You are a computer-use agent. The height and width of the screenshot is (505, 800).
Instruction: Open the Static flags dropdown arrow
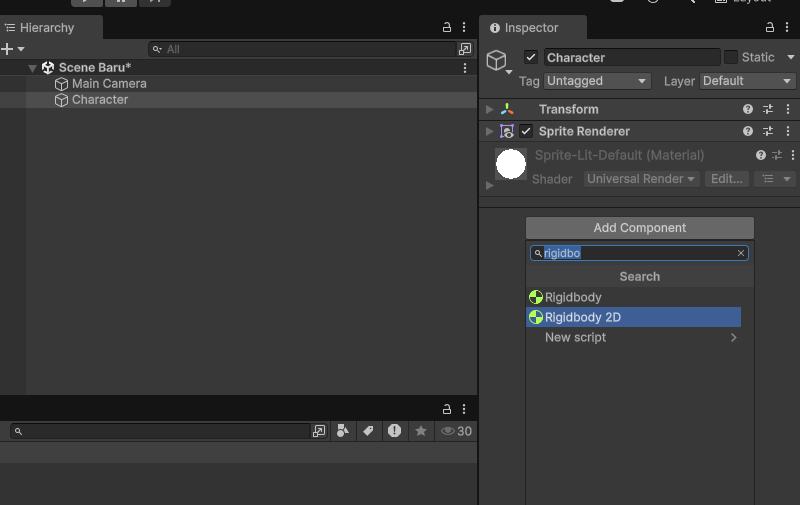point(790,57)
